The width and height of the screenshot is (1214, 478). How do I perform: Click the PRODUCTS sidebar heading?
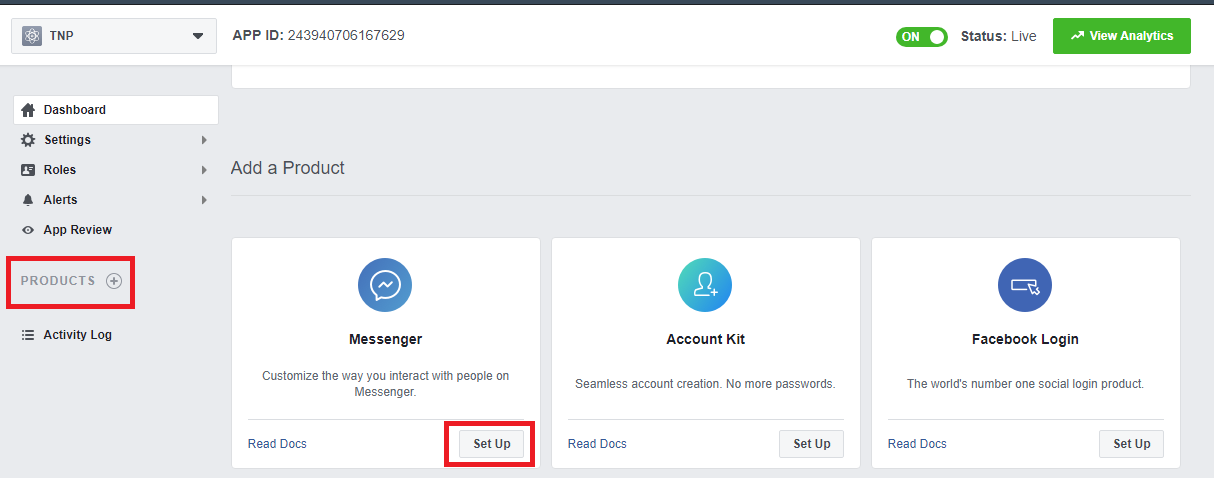pyautogui.click(x=58, y=281)
